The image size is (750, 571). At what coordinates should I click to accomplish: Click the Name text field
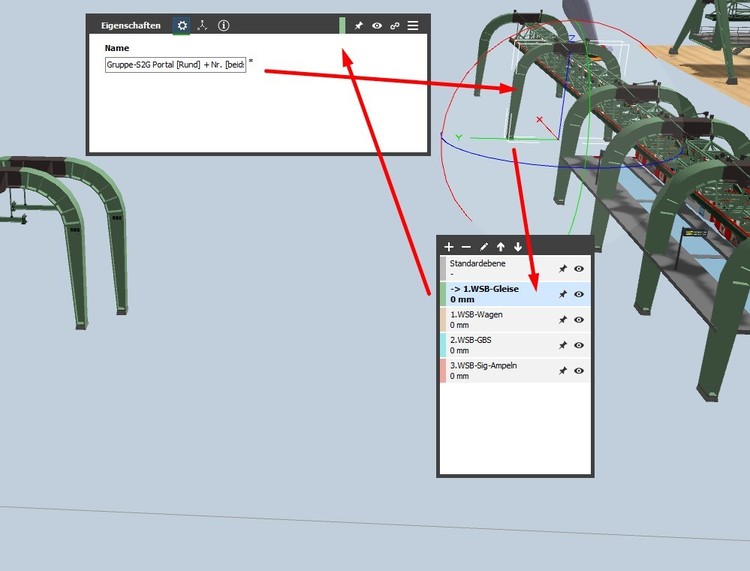175,64
